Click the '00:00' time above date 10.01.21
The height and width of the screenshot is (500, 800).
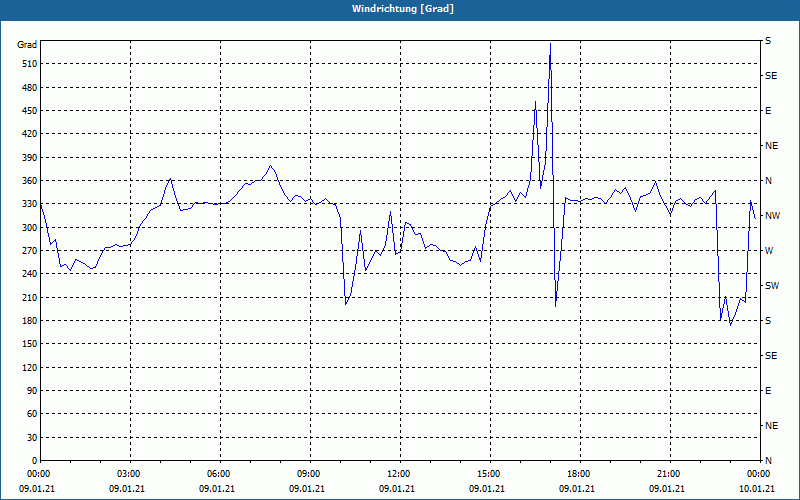pyautogui.click(x=758, y=473)
